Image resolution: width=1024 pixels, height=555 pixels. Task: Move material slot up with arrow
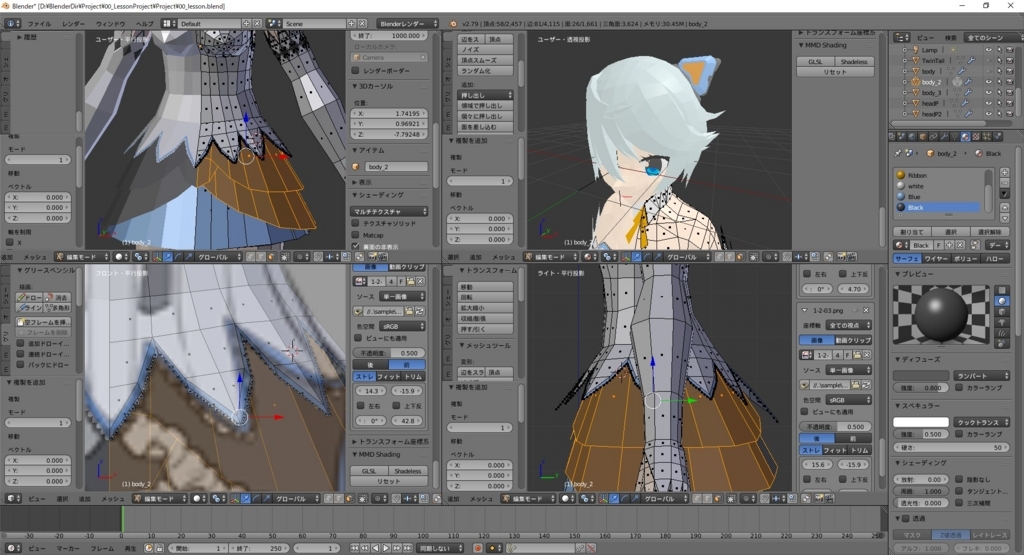click(1004, 208)
